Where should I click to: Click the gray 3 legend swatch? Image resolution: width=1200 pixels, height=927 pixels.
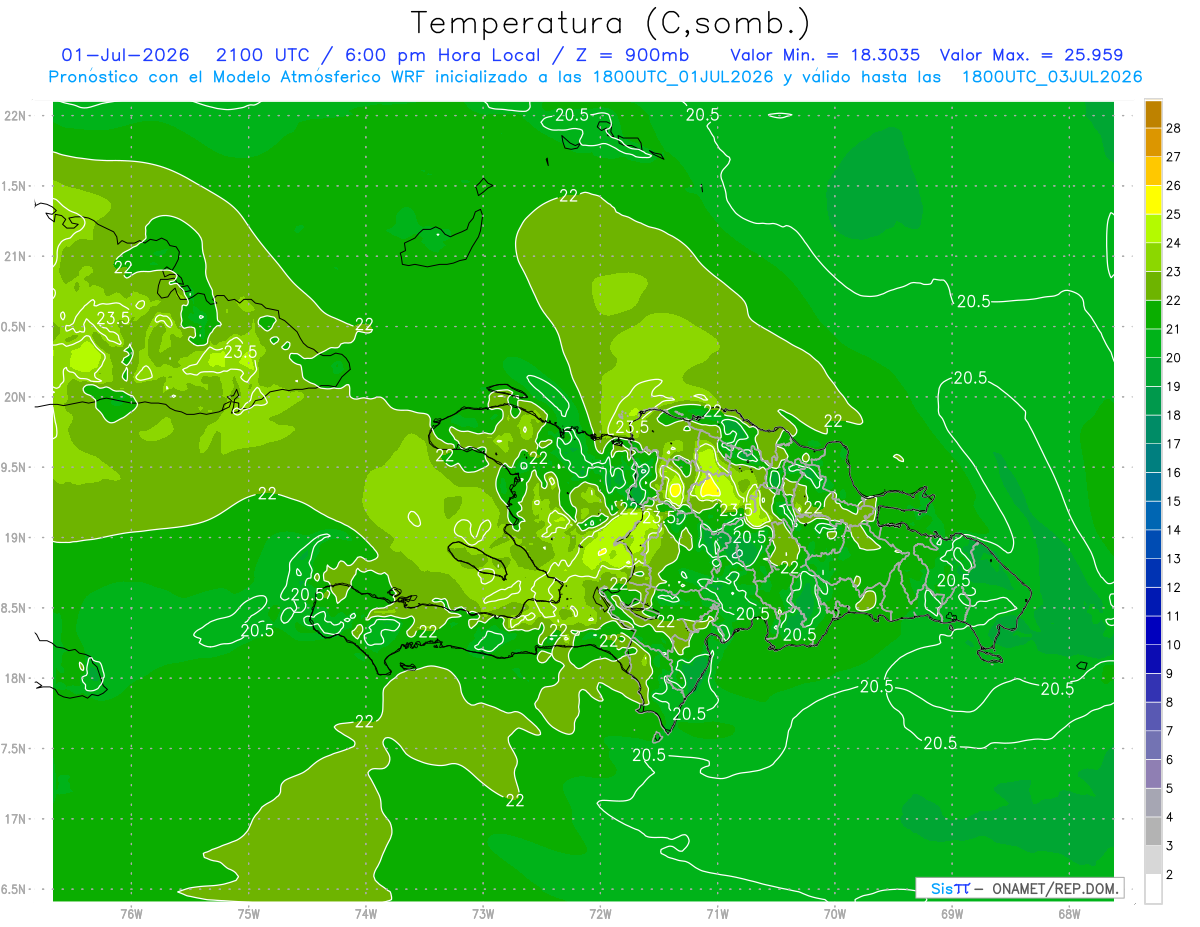pos(1153,832)
